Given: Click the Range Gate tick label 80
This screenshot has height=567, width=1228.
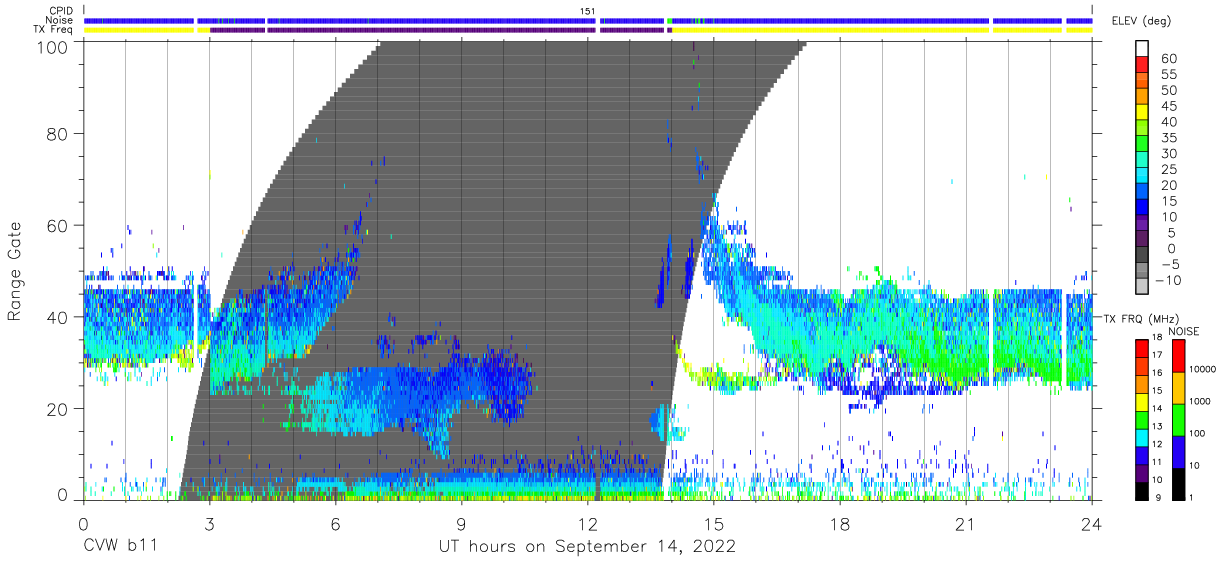Looking at the screenshot, I should (58, 134).
